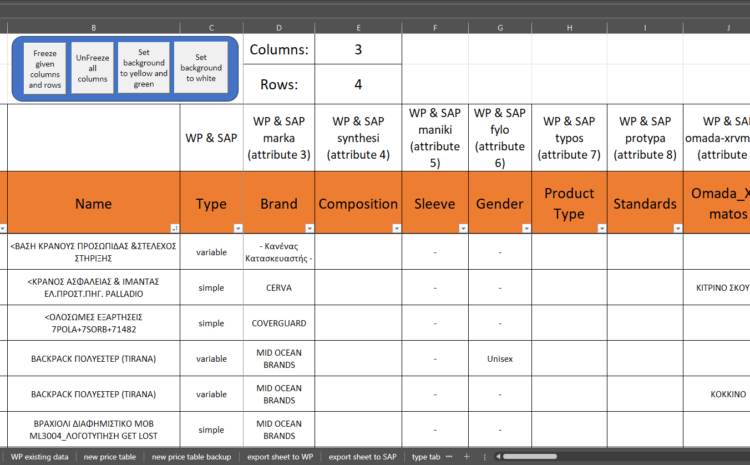The height and width of the screenshot is (465, 750).
Task: Click the Set background to white button
Action: 201,67
